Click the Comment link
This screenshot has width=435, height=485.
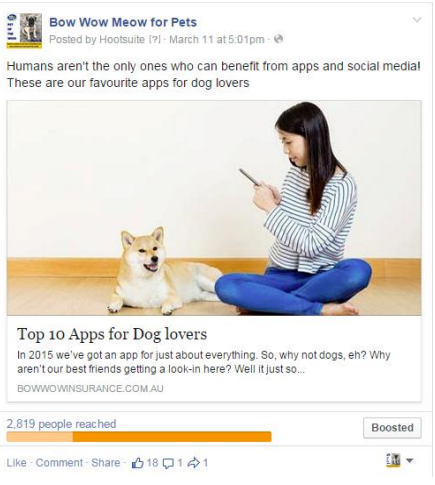tap(59, 463)
